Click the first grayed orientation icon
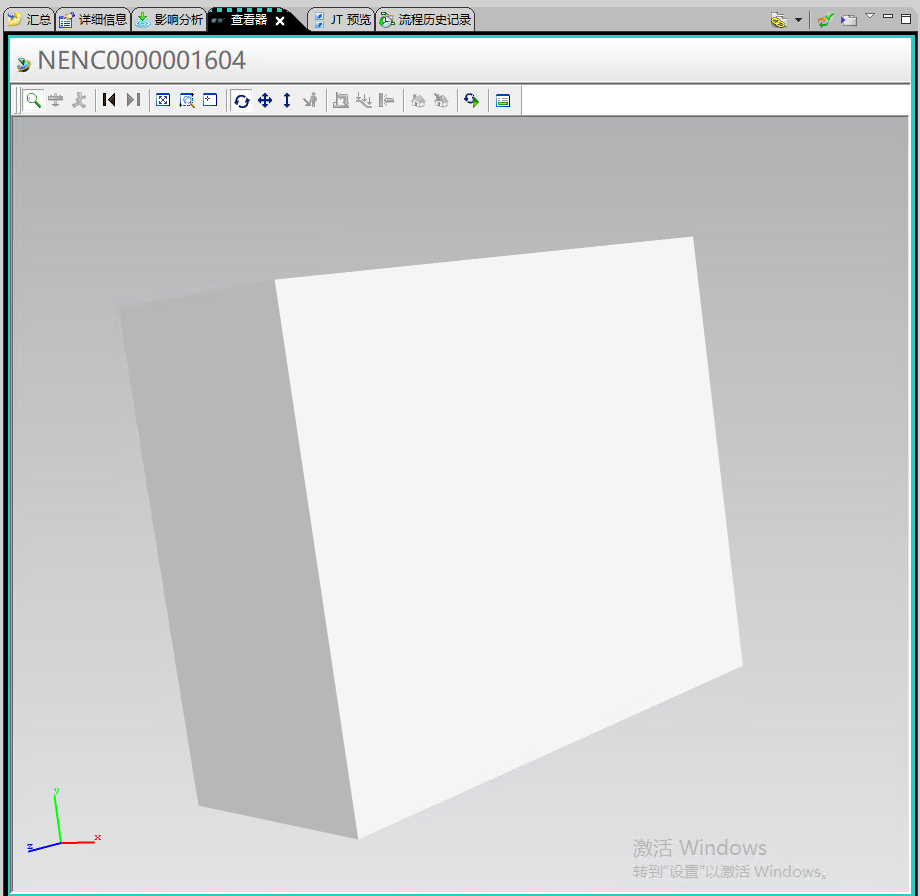The height and width of the screenshot is (896, 920). (340, 100)
